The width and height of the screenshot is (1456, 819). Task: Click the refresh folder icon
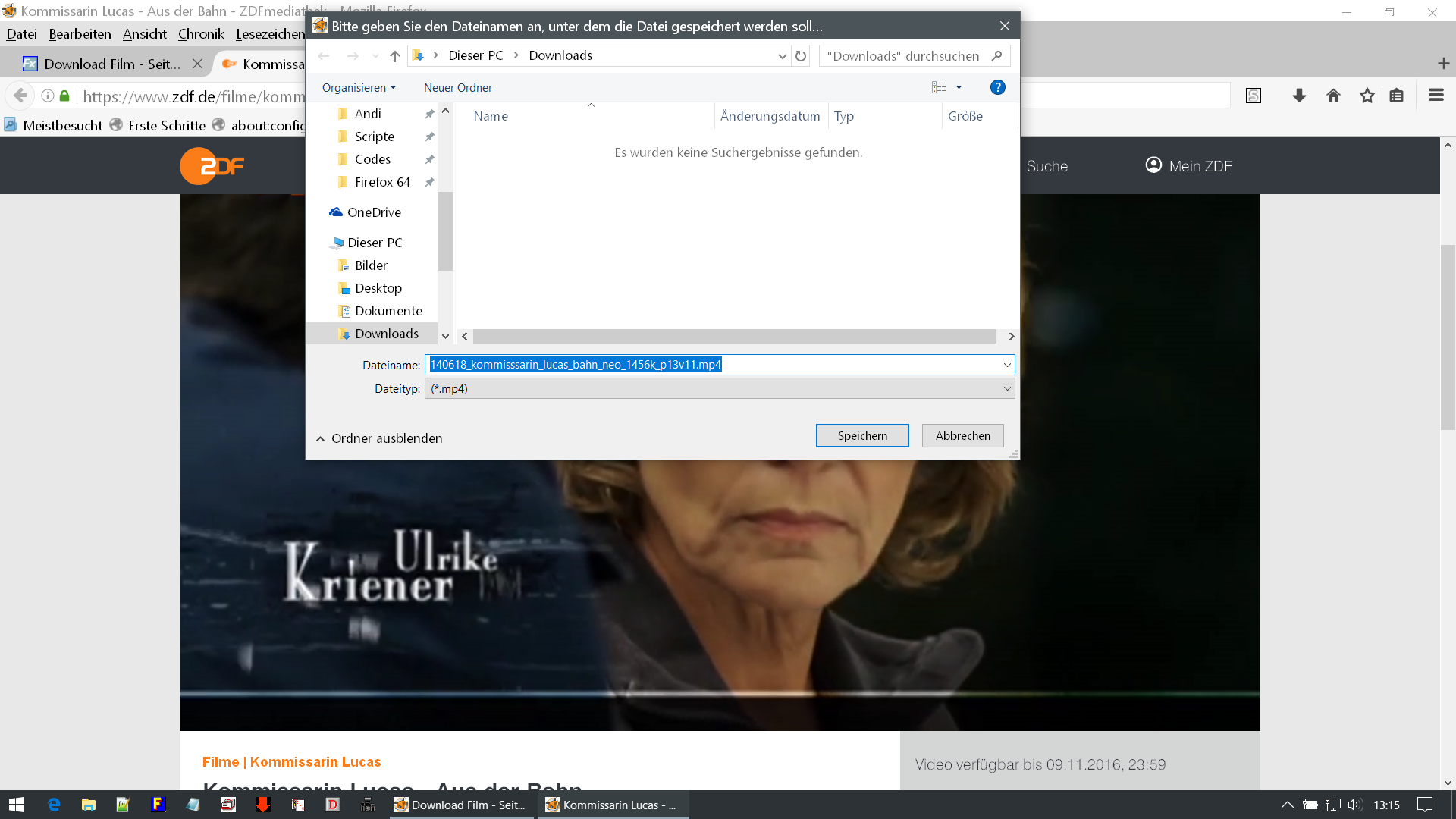(x=801, y=56)
